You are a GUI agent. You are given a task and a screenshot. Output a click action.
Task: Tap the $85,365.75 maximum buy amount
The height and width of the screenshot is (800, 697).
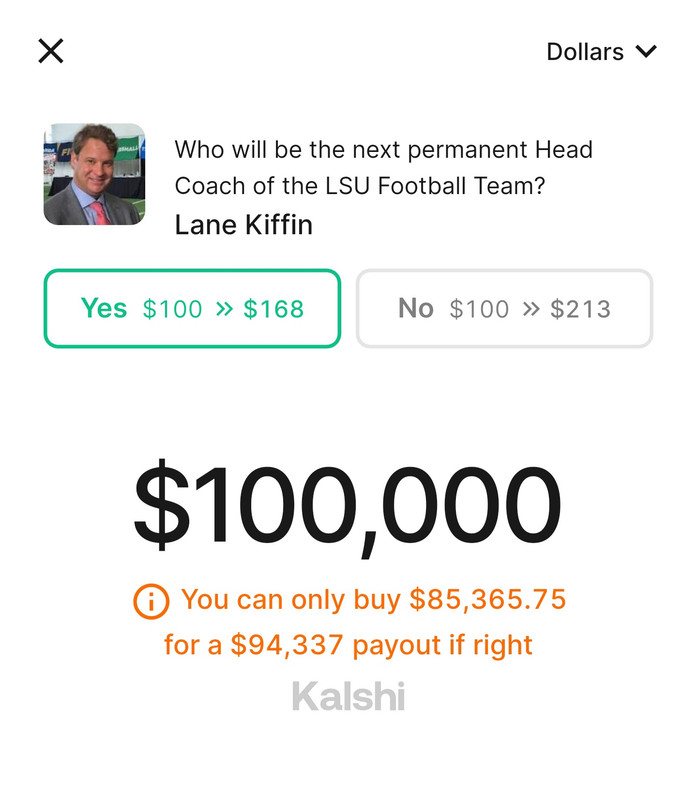(x=488, y=600)
